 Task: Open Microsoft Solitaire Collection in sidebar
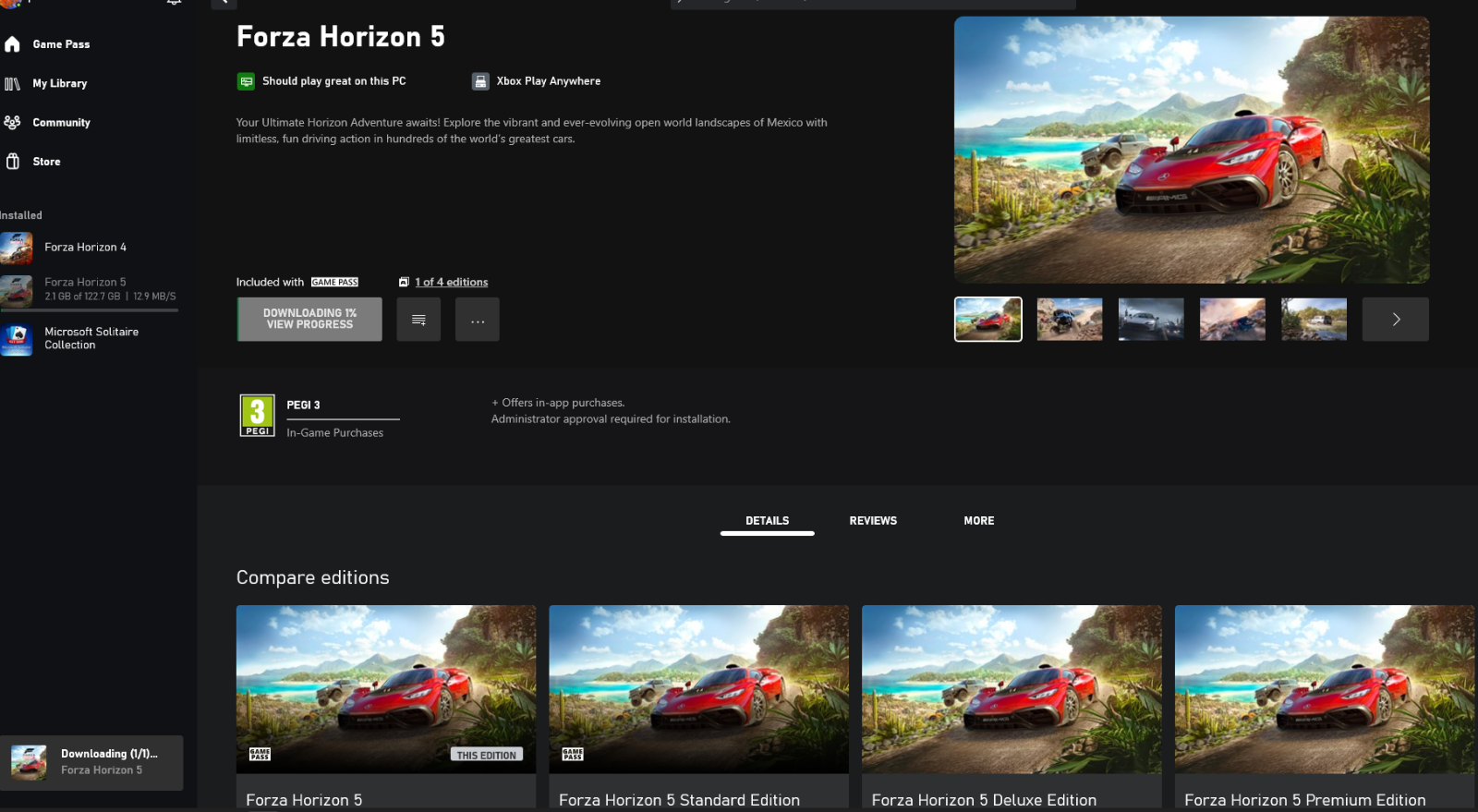90,339
